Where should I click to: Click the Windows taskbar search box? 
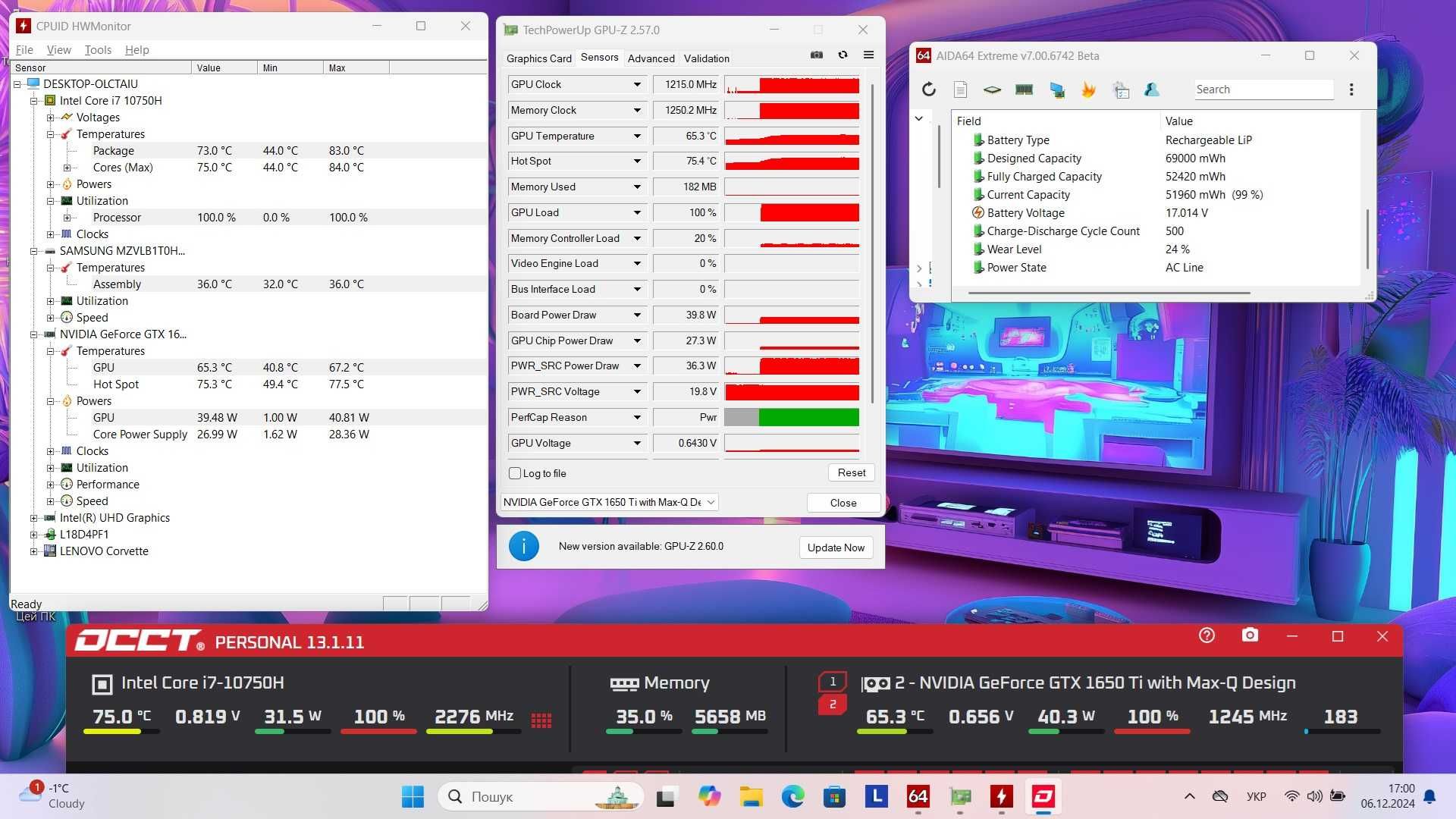pyautogui.click(x=541, y=796)
